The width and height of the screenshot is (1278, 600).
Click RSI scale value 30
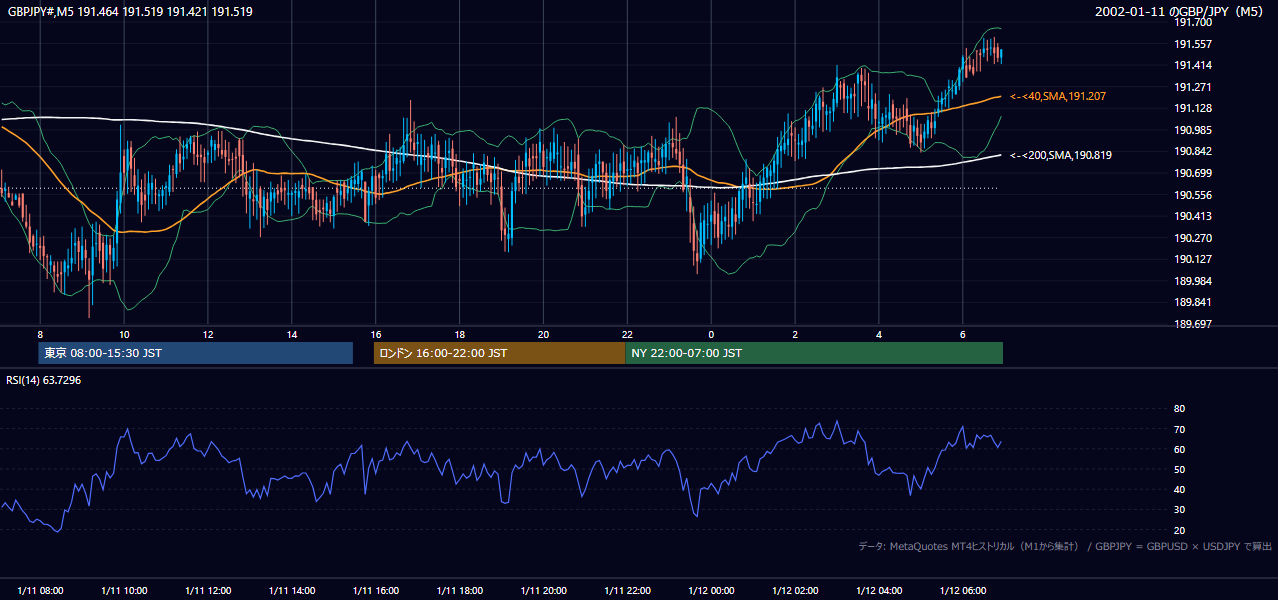click(x=1179, y=510)
